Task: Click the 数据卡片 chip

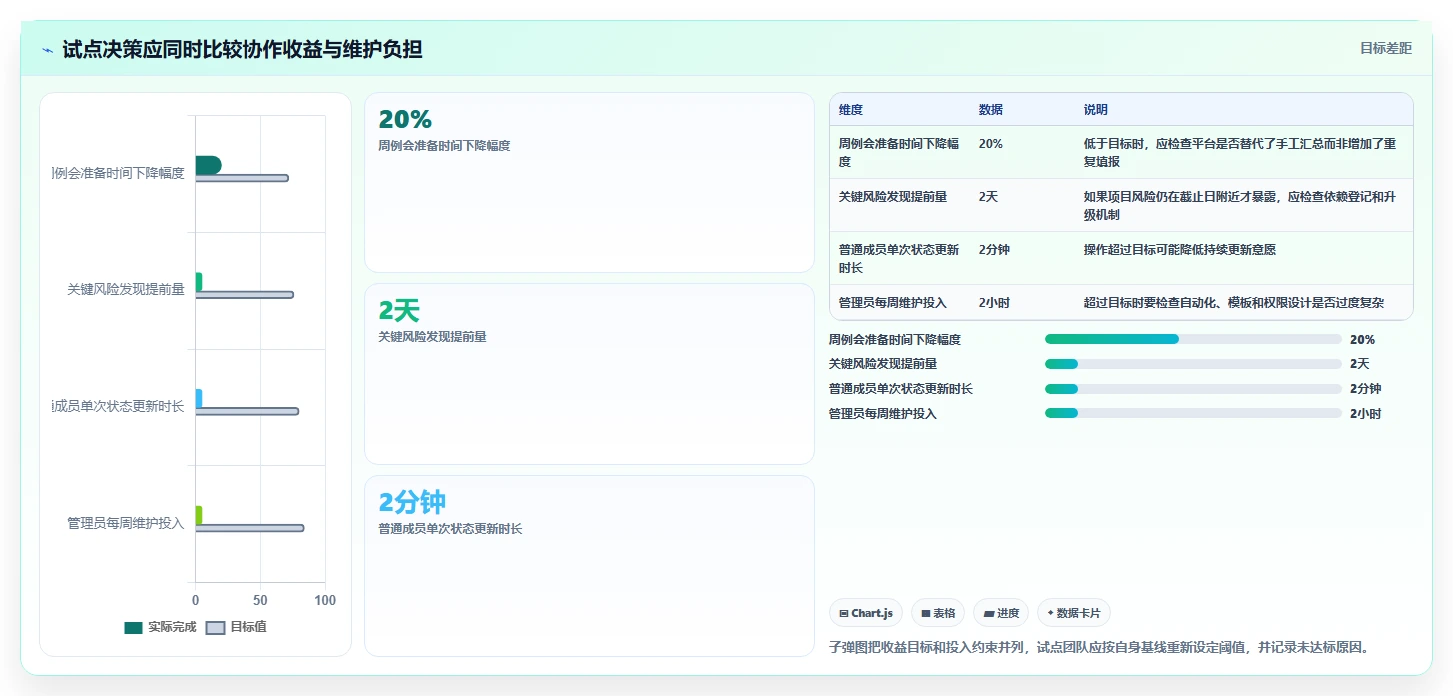Action: click(1074, 613)
